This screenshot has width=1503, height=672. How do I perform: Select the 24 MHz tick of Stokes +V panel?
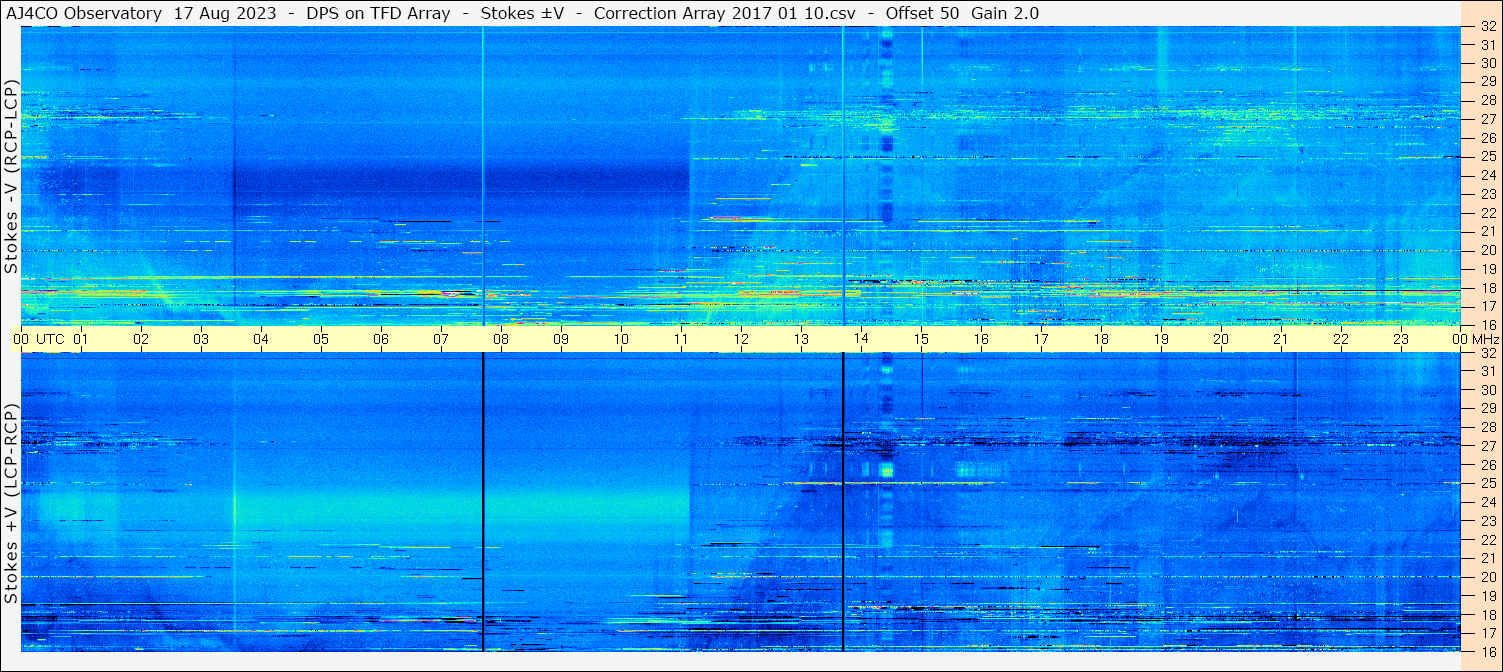[1487, 502]
